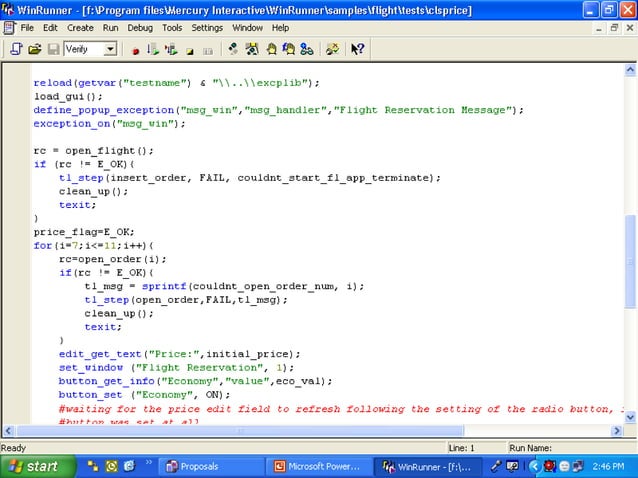Screen dimensions: 638x478
Task: Open the Debug menu
Action: [x=140, y=28]
